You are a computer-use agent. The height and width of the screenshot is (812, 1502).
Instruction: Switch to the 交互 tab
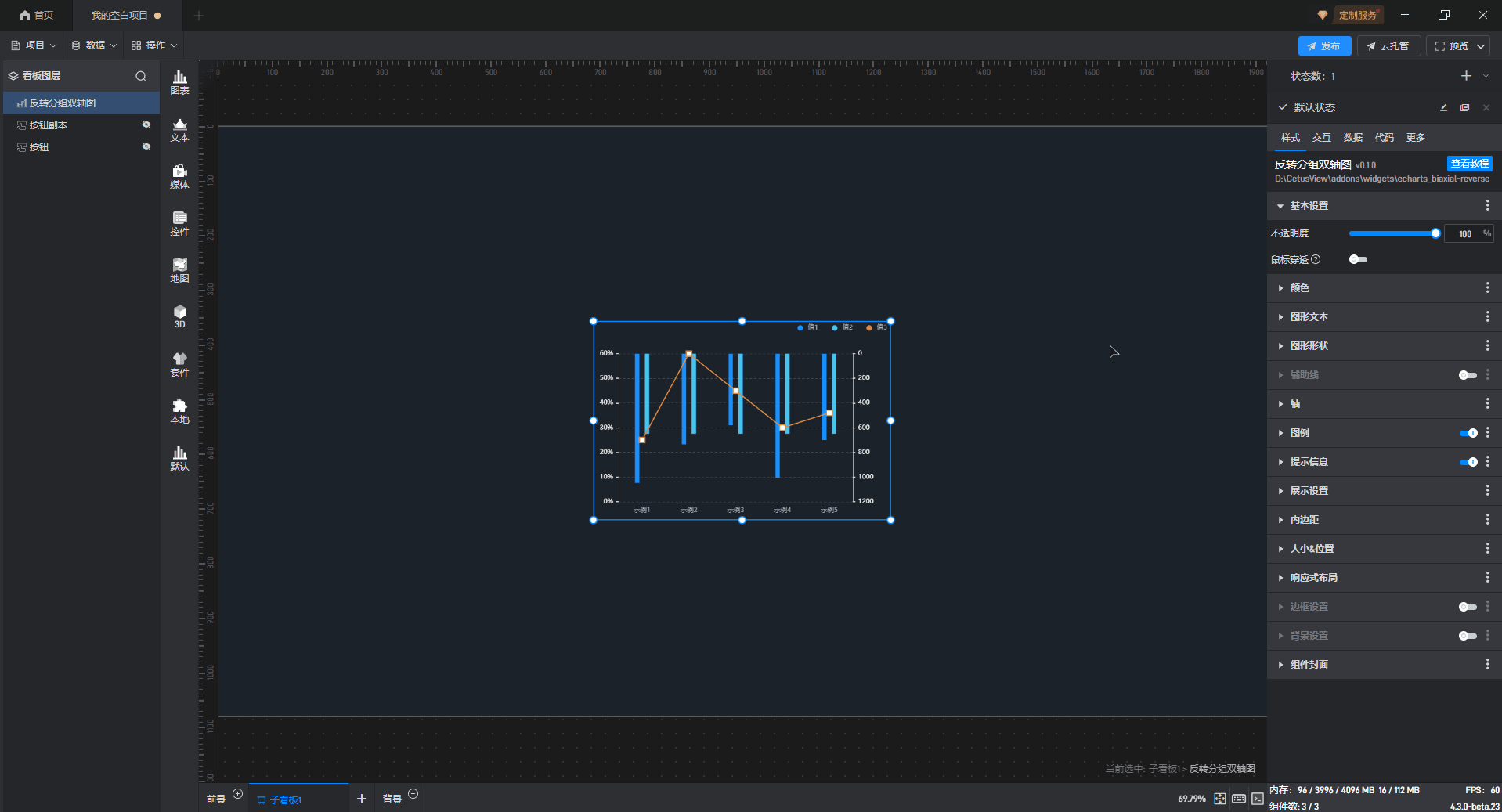point(1321,138)
